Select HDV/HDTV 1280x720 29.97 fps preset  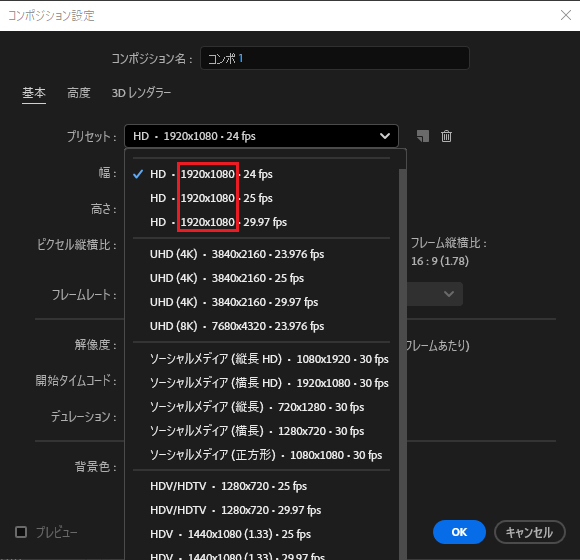pyautogui.click(x=261, y=510)
